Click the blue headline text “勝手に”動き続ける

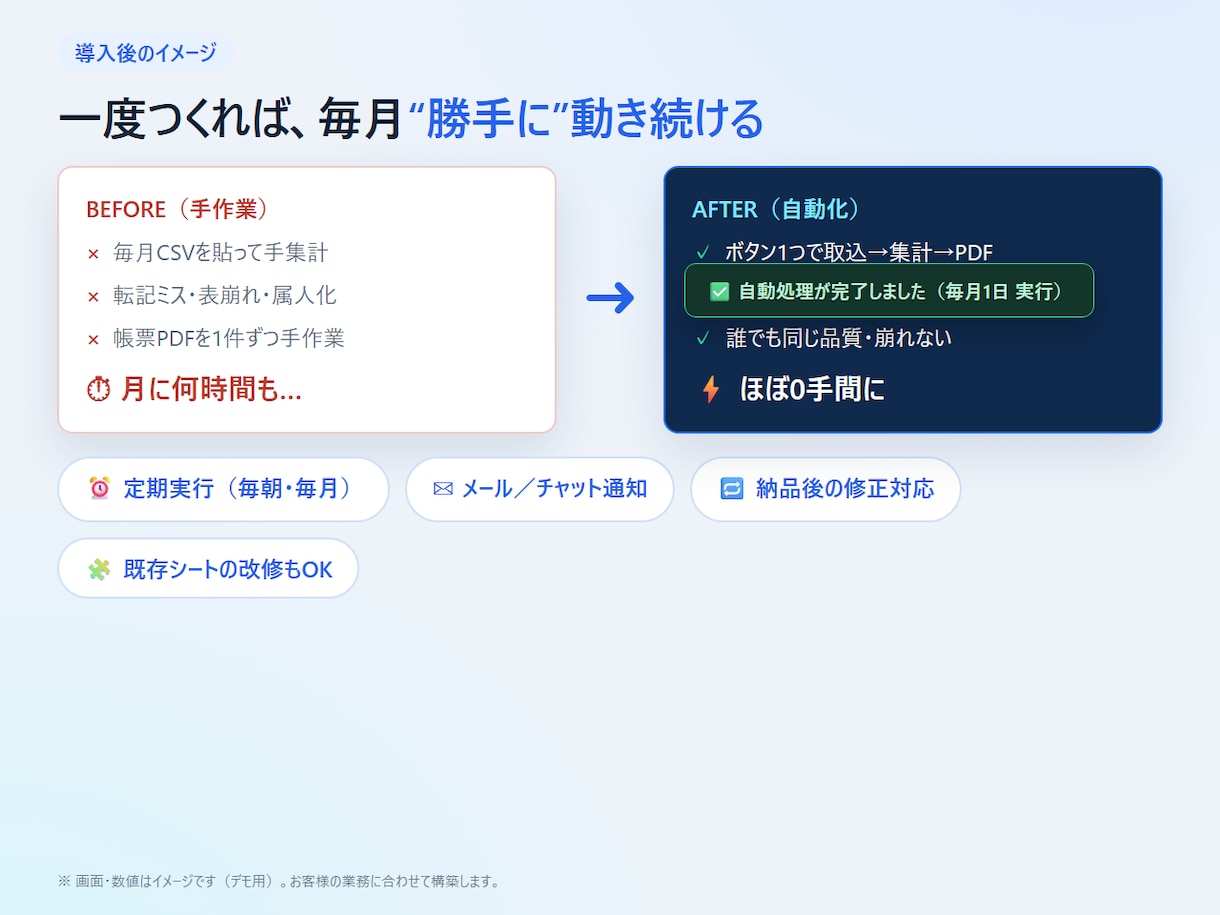(586, 118)
